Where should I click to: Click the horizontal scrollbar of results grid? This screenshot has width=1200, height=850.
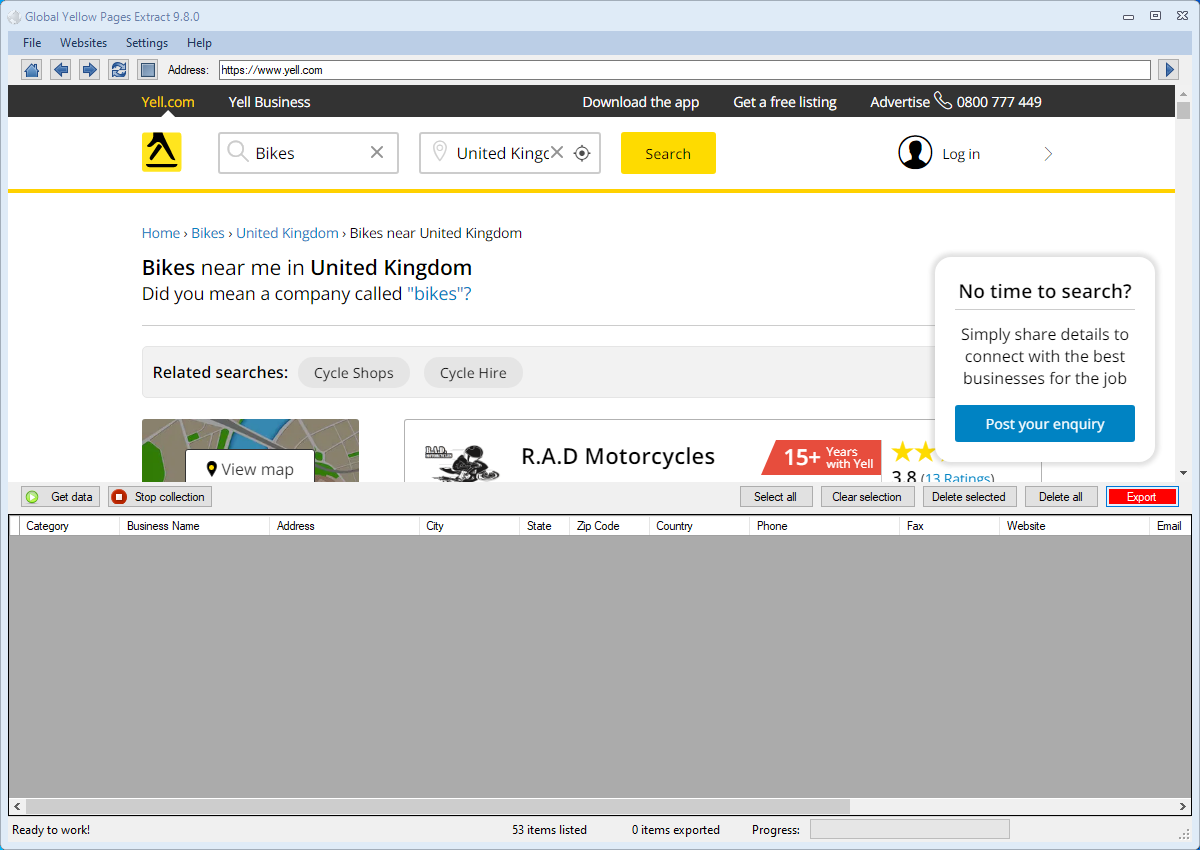(438, 806)
